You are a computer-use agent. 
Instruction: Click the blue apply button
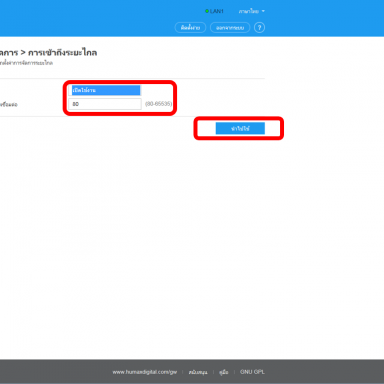tap(240, 128)
